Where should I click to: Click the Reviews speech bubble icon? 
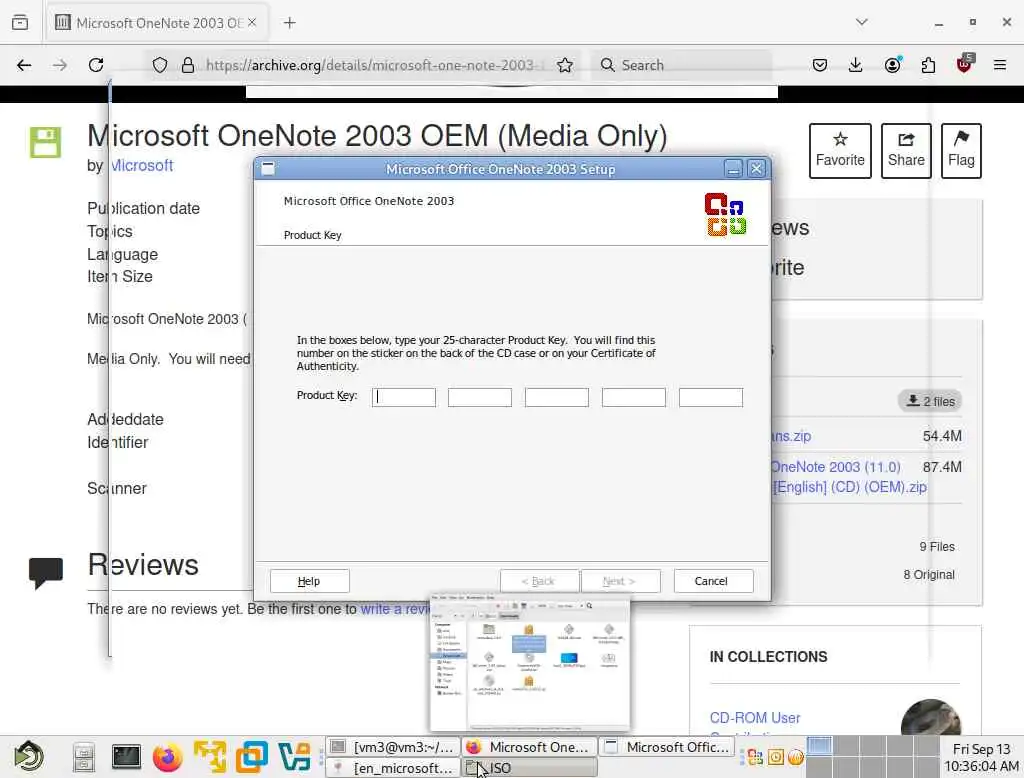pos(46,573)
